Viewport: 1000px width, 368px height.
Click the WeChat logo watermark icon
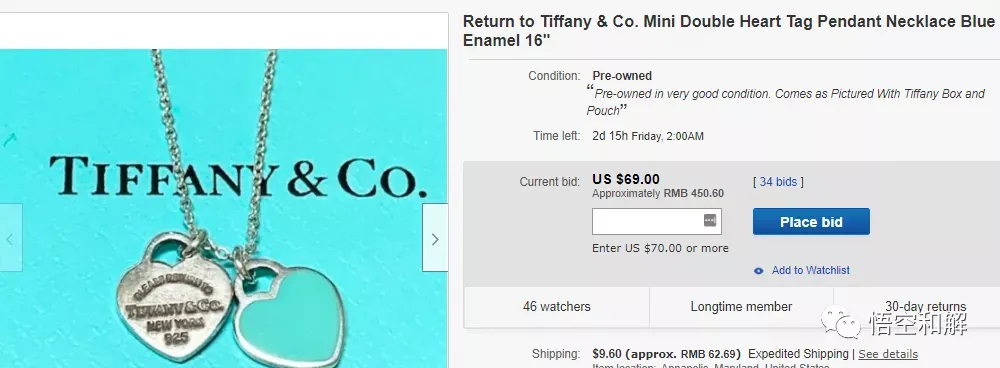click(841, 322)
